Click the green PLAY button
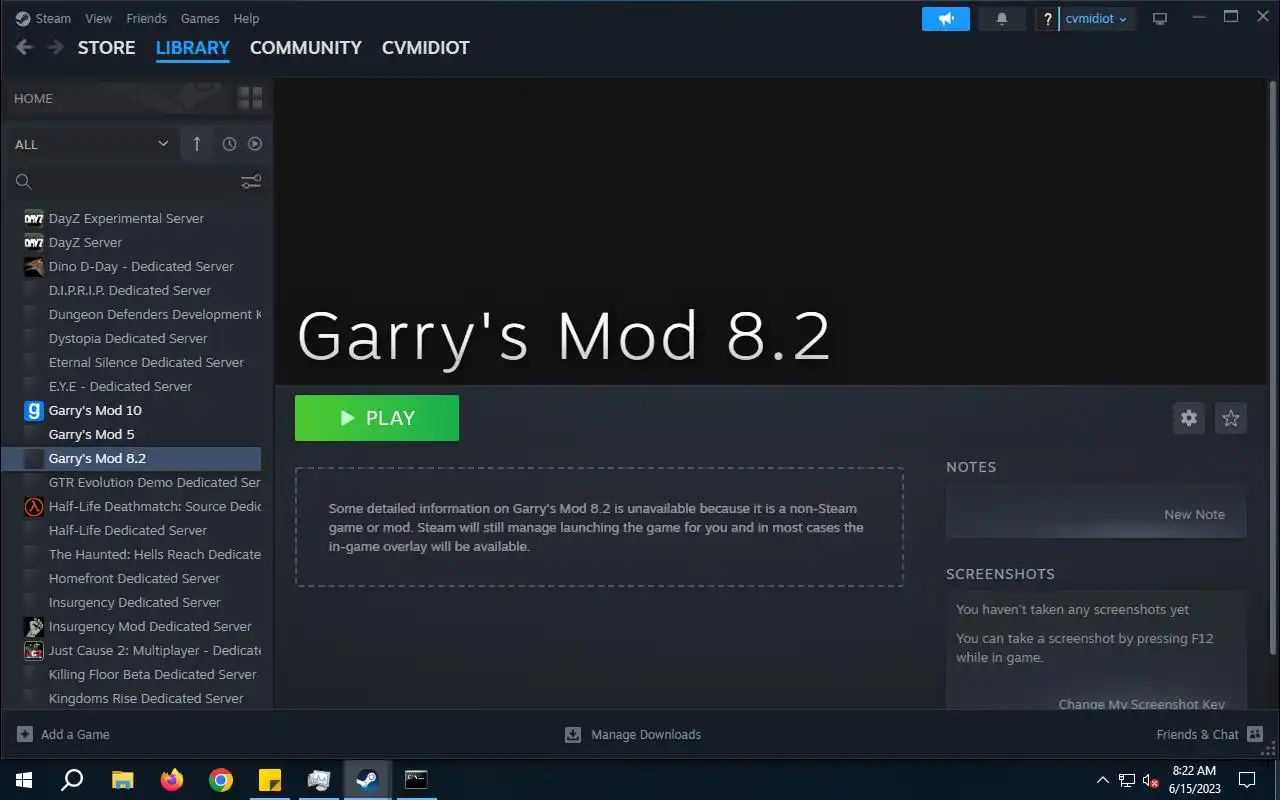This screenshot has height=800, width=1280. click(377, 418)
